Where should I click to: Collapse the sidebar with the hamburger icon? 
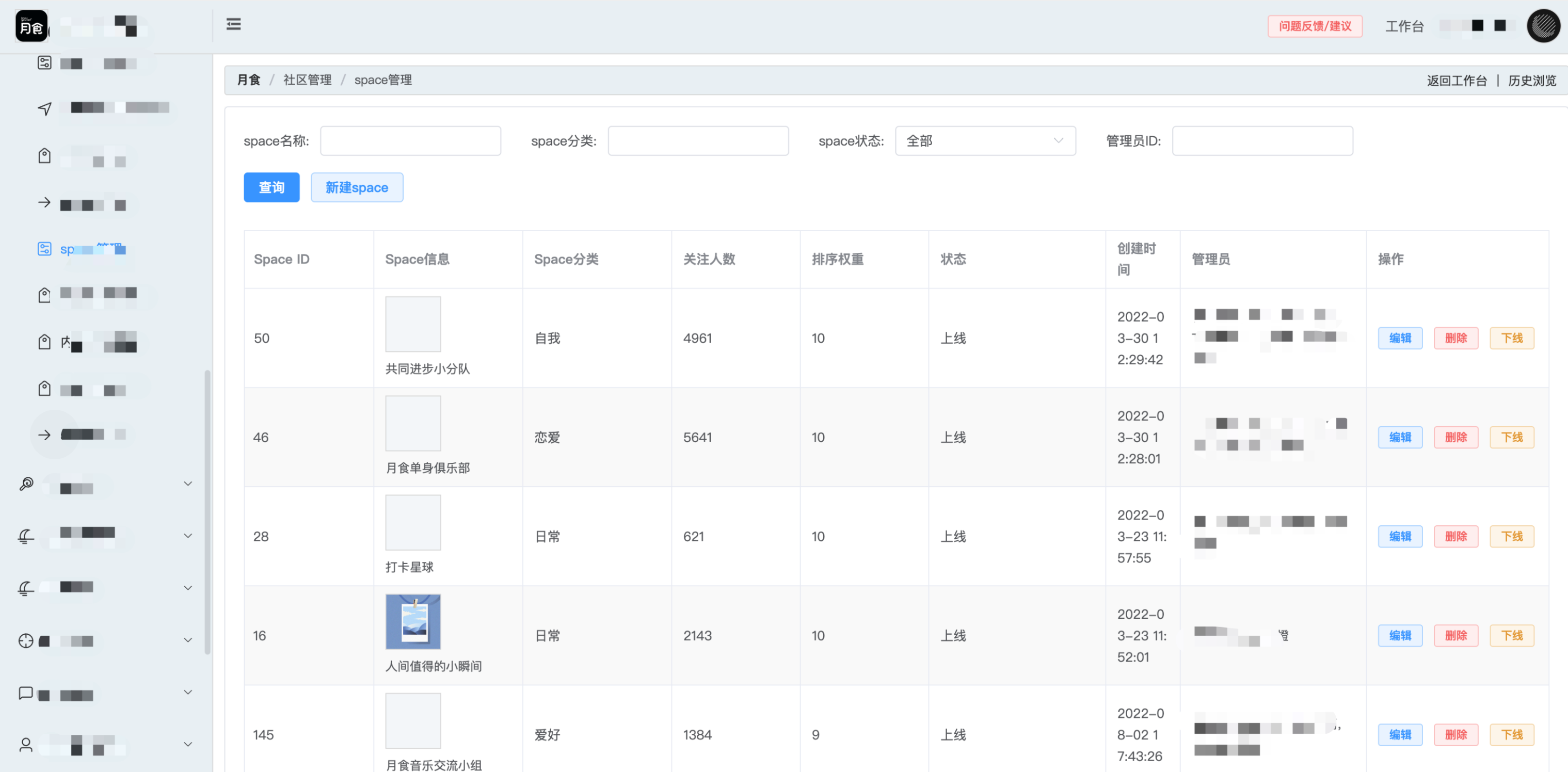pos(234,24)
